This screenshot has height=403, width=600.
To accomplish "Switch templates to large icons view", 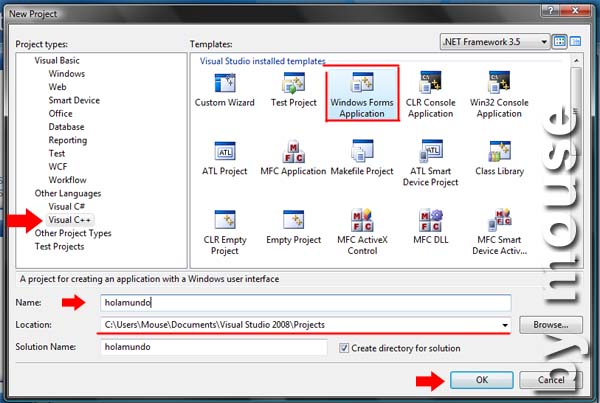I will [x=560, y=41].
